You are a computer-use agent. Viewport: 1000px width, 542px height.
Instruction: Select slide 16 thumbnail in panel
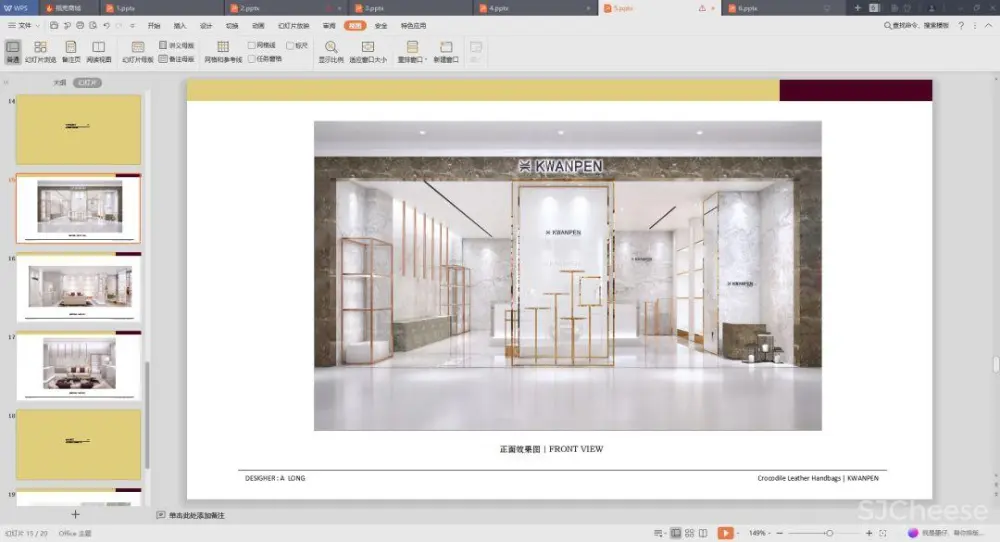click(x=78, y=288)
